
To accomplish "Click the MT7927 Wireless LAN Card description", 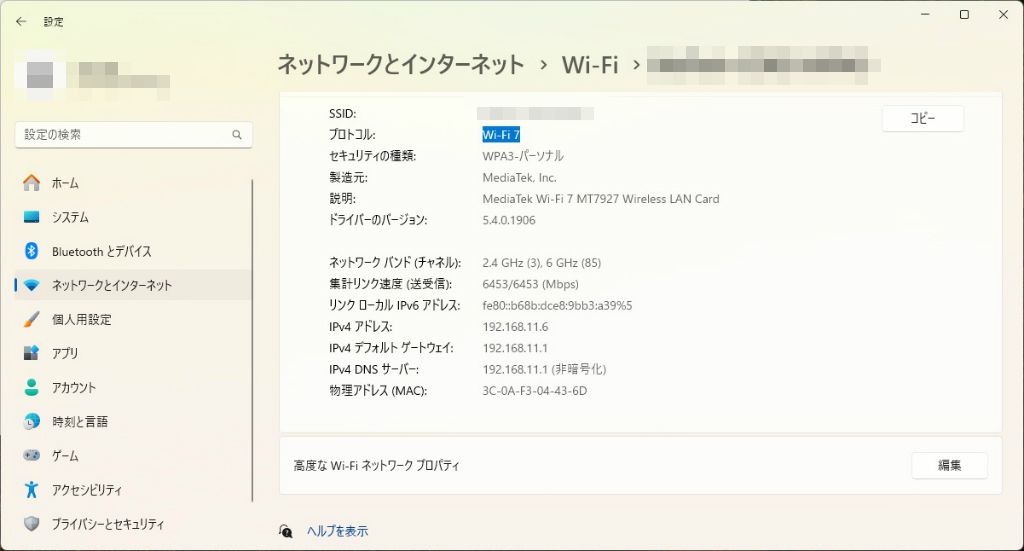I will click(x=601, y=198).
